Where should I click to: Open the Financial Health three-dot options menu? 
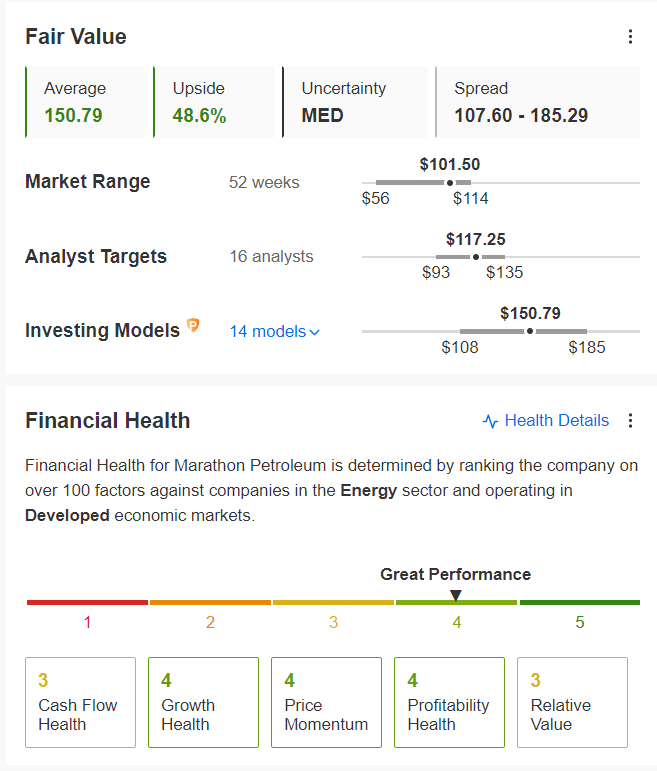pos(630,420)
